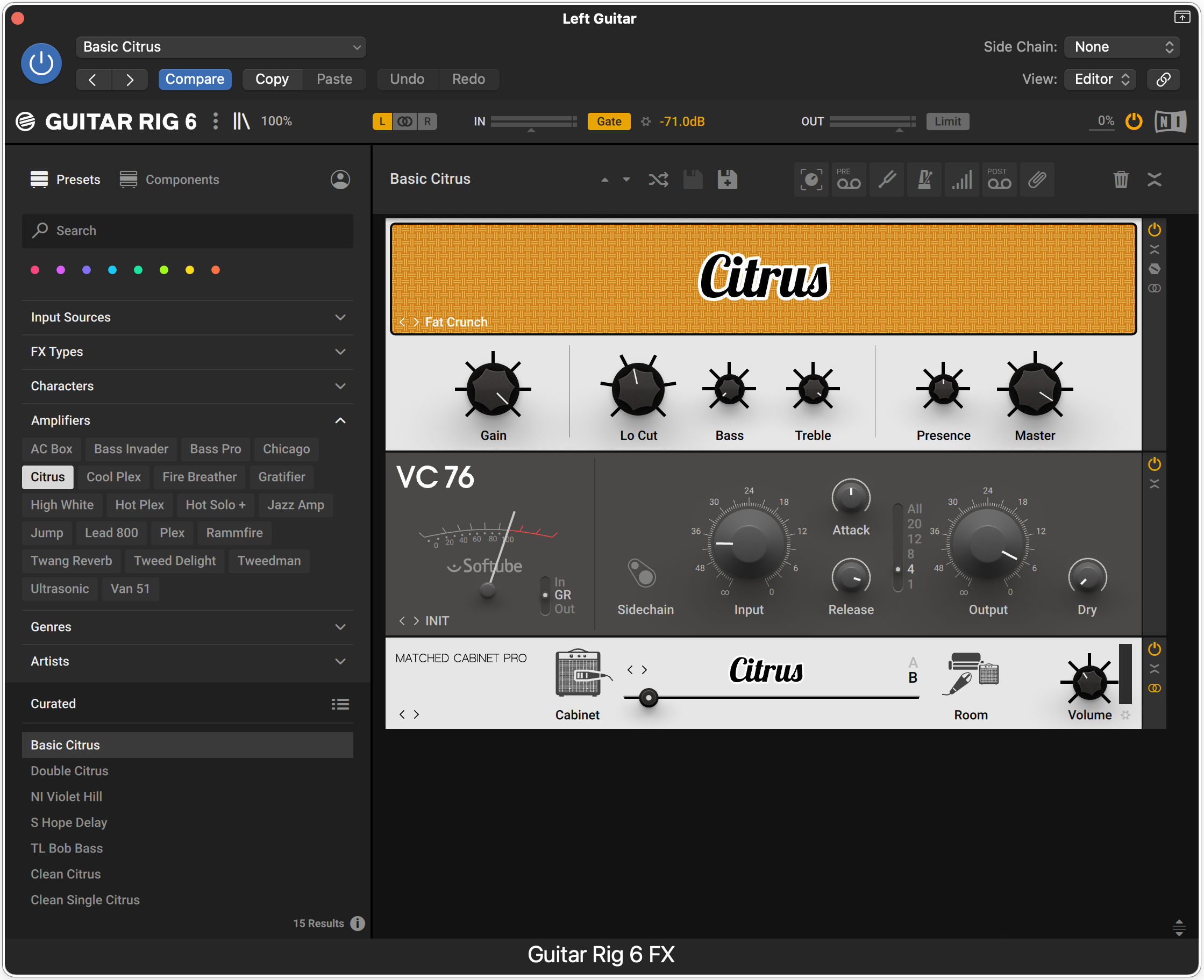Click the Copy button

(x=272, y=79)
